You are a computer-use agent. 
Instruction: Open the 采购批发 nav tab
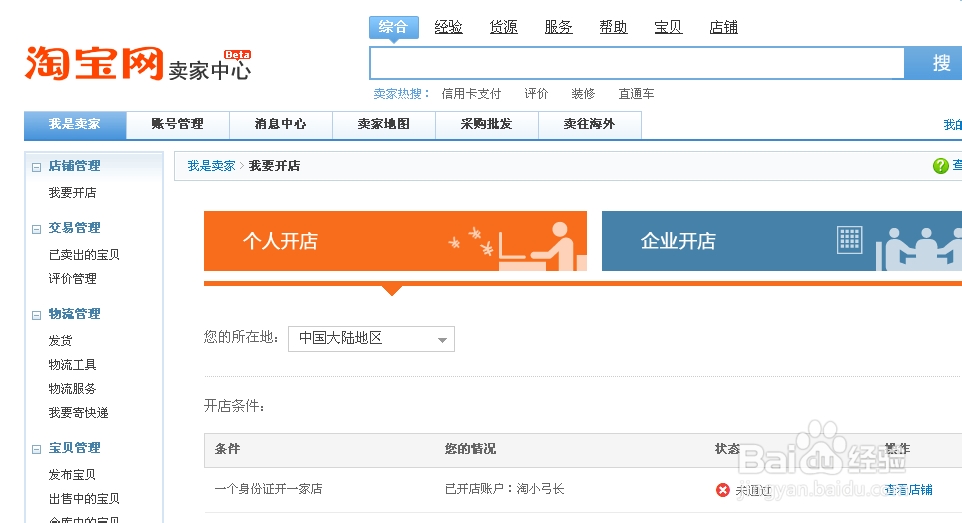point(487,125)
